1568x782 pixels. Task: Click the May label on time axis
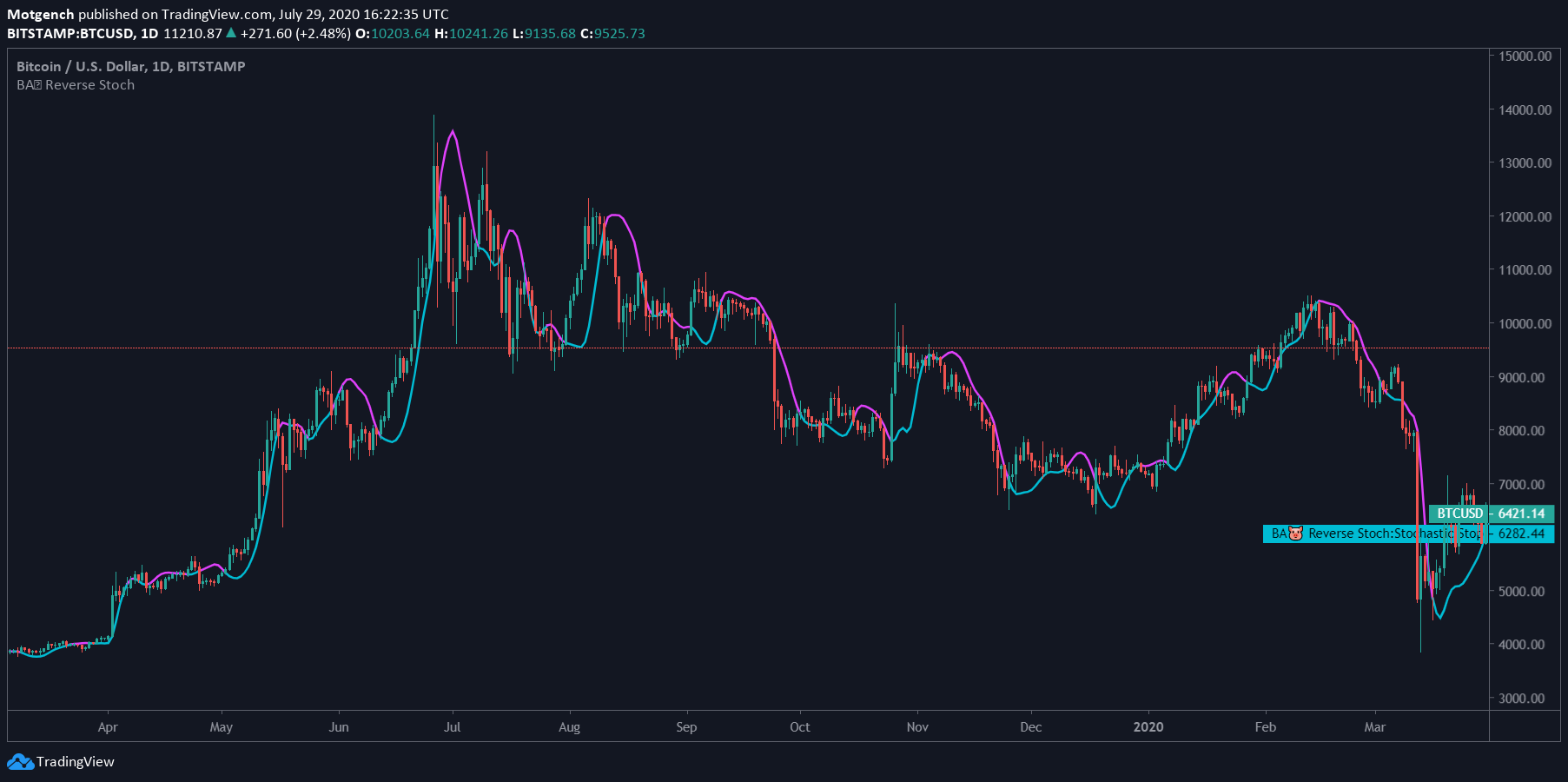click(x=222, y=727)
